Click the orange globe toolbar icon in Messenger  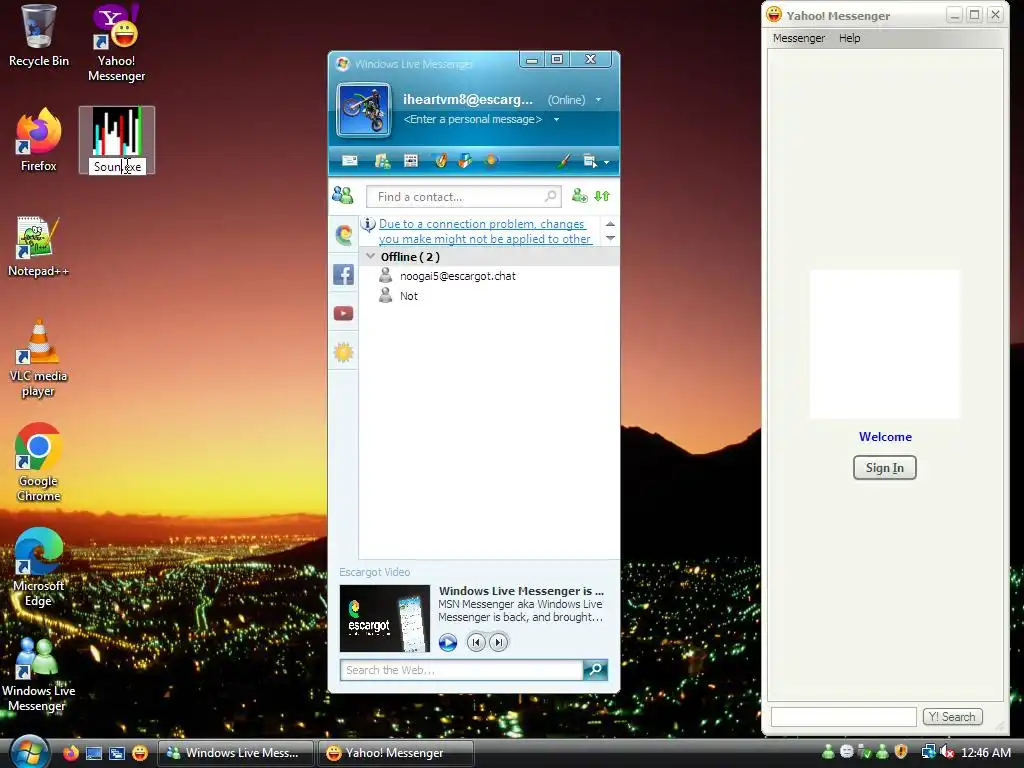(491, 161)
